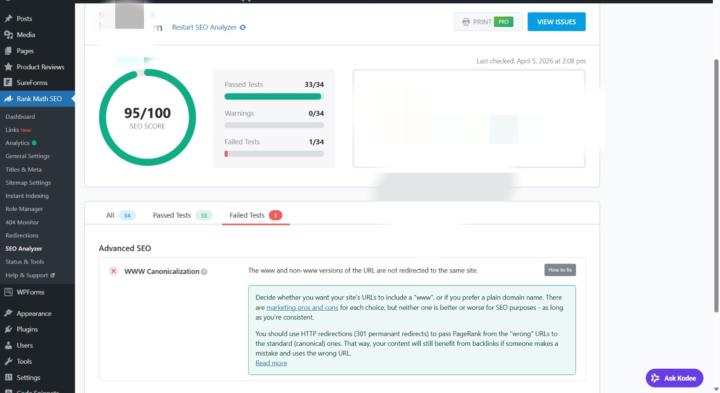This screenshot has height=393, width=720.
Task: Click the Read more link
Action: pyautogui.click(x=271, y=363)
